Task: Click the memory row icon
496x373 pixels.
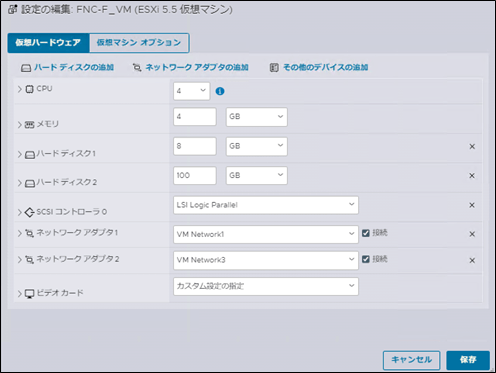Action: click(x=29, y=125)
